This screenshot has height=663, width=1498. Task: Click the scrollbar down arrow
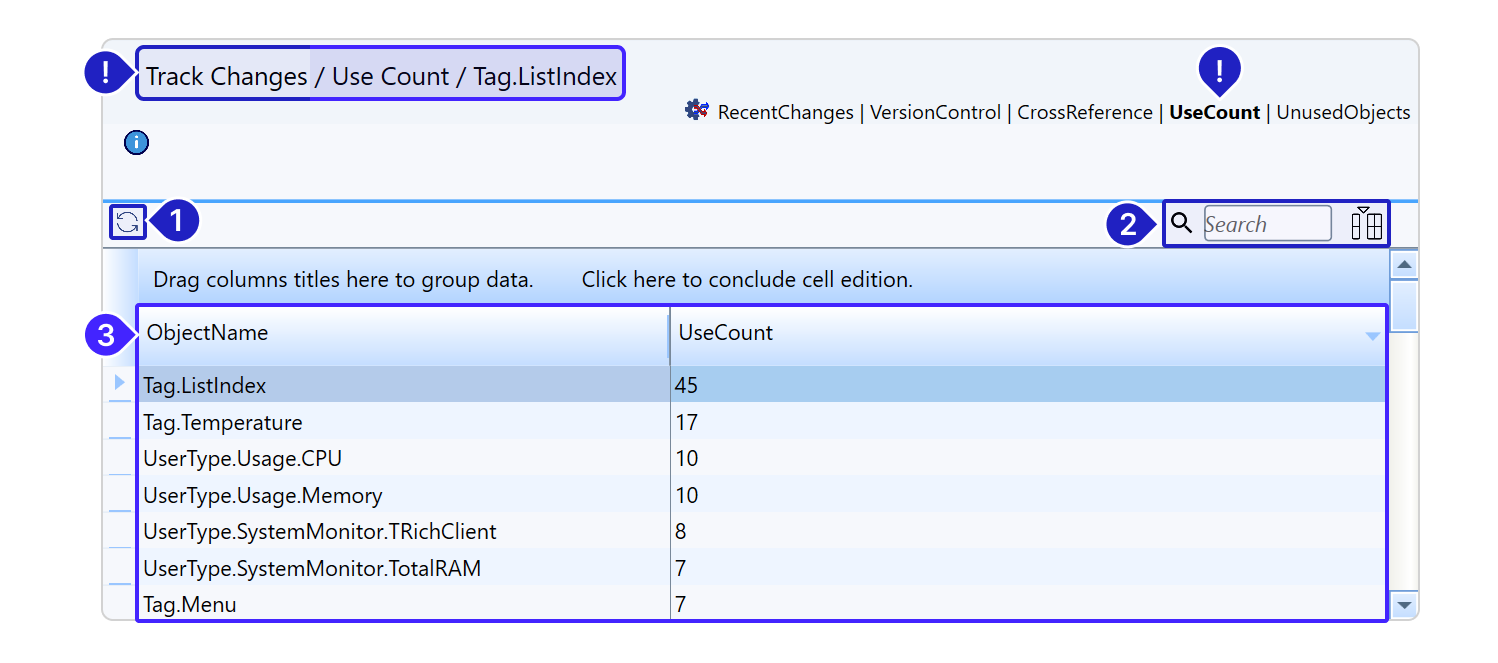click(1404, 604)
